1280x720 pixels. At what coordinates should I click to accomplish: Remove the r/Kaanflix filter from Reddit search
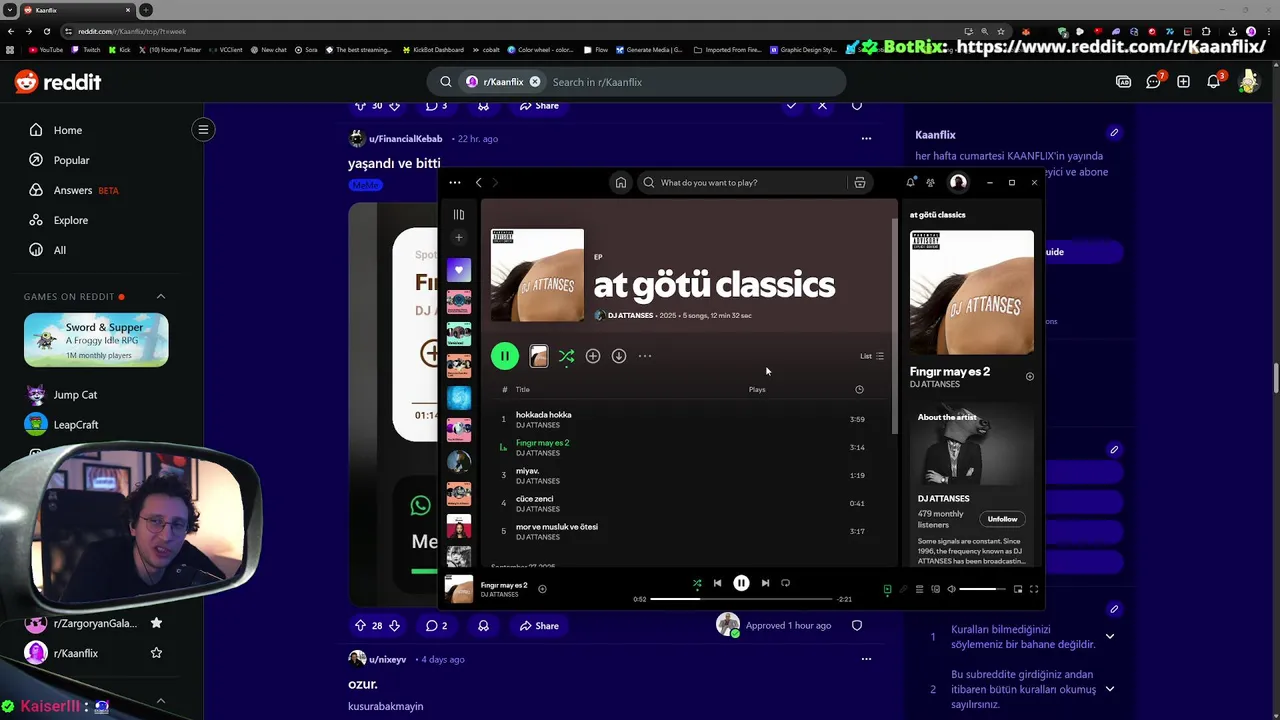(535, 82)
